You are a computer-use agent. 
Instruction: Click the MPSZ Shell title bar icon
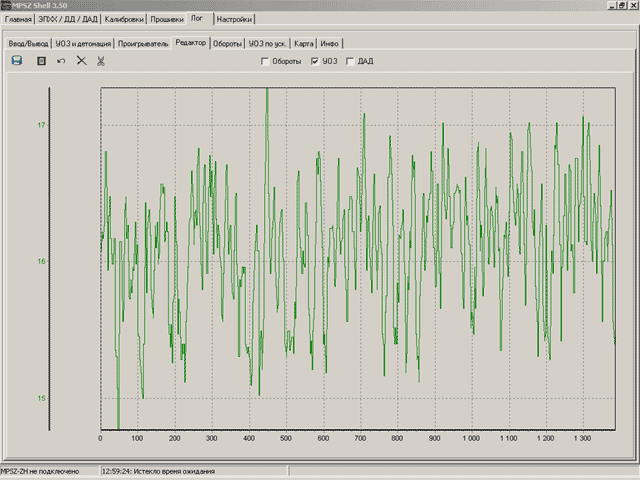pos(5,5)
